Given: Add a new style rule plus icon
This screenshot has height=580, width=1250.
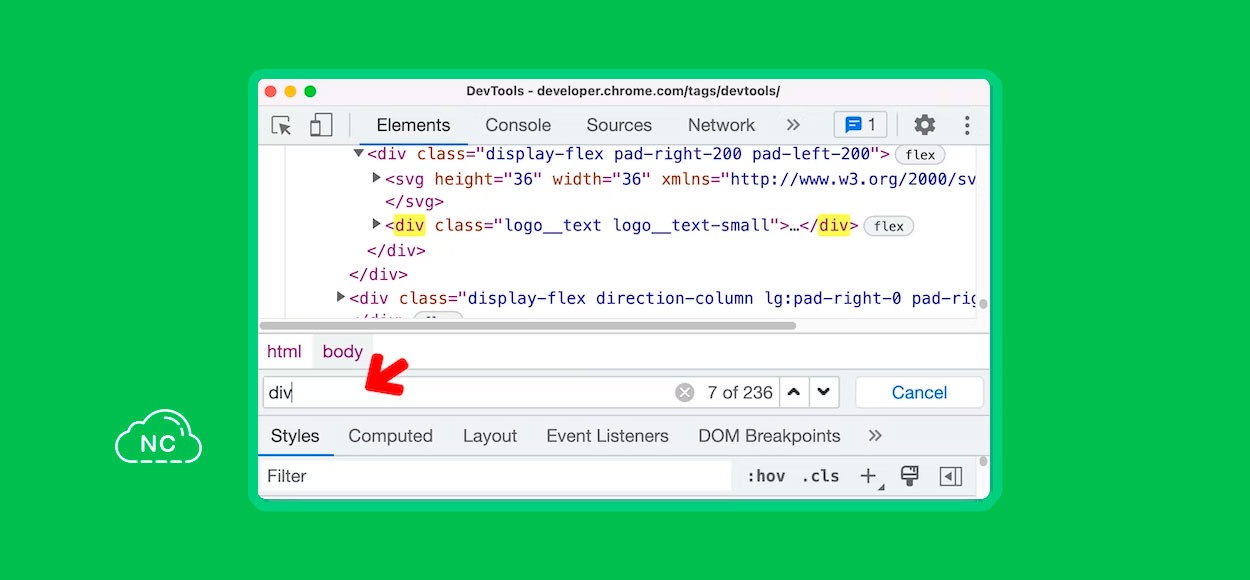Looking at the screenshot, I should [x=869, y=476].
